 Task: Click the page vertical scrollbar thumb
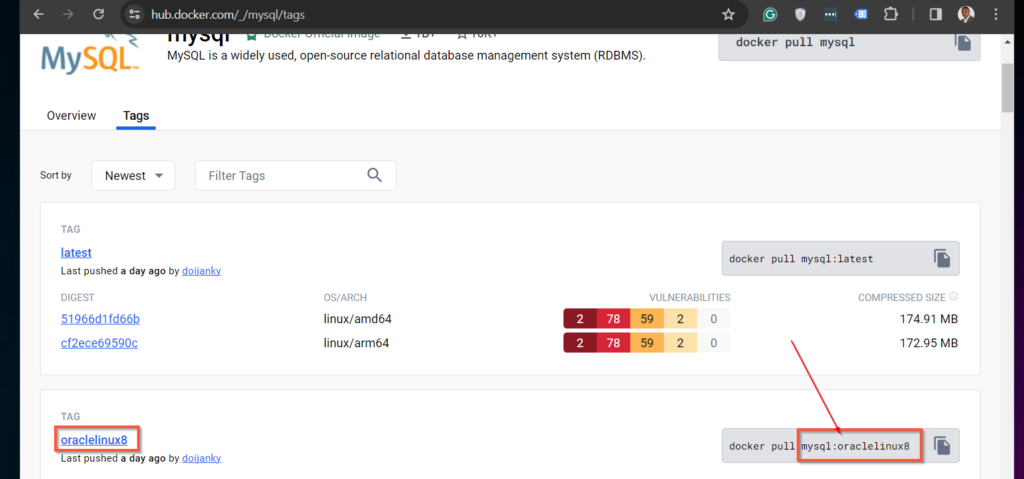coord(1007,89)
